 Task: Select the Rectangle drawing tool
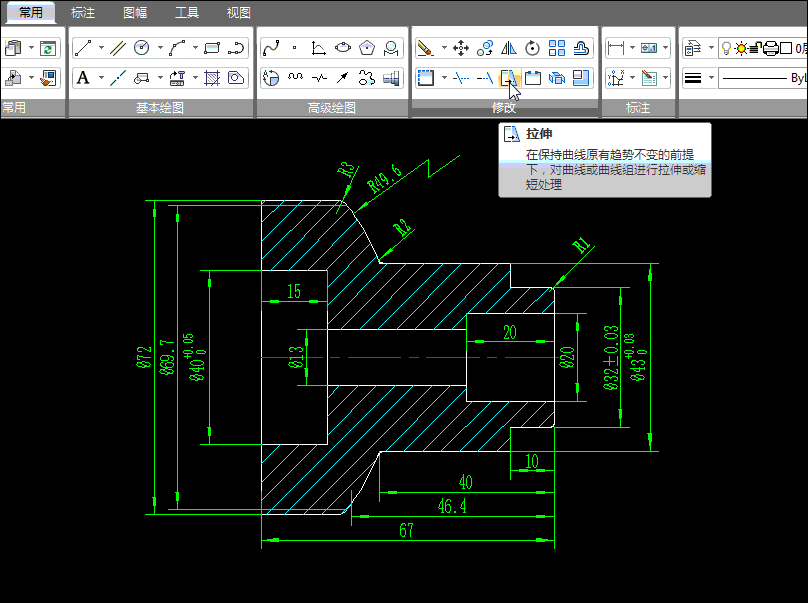[212, 48]
